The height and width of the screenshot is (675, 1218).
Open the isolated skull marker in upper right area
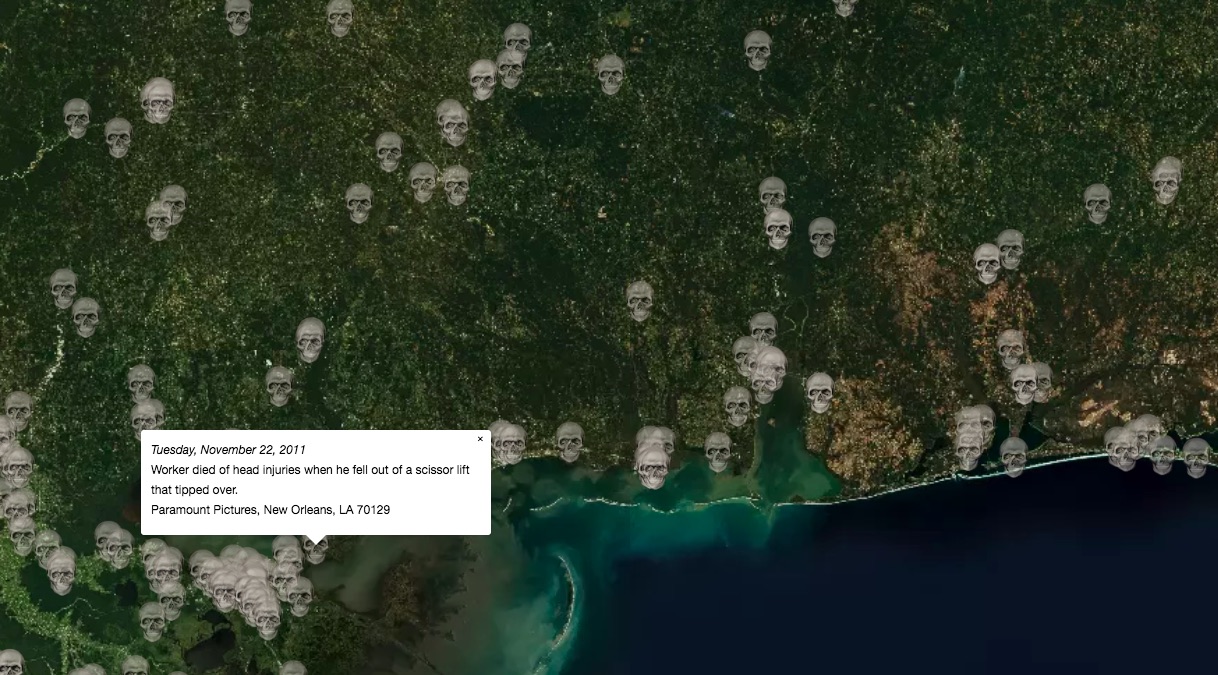[1097, 203]
